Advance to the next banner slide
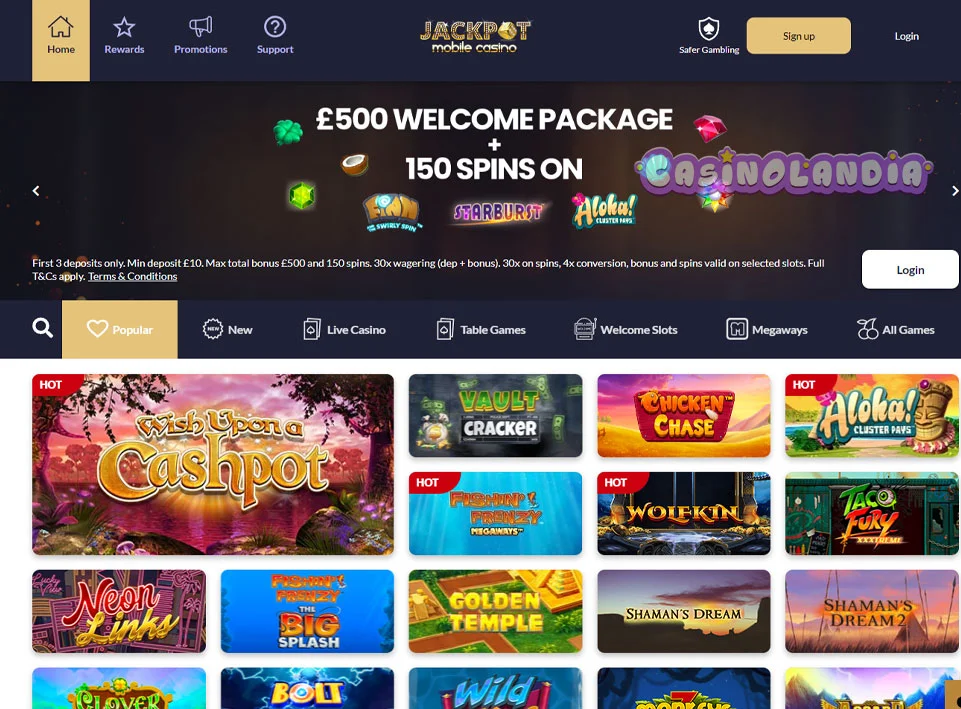The width and height of the screenshot is (961, 709). coord(954,191)
